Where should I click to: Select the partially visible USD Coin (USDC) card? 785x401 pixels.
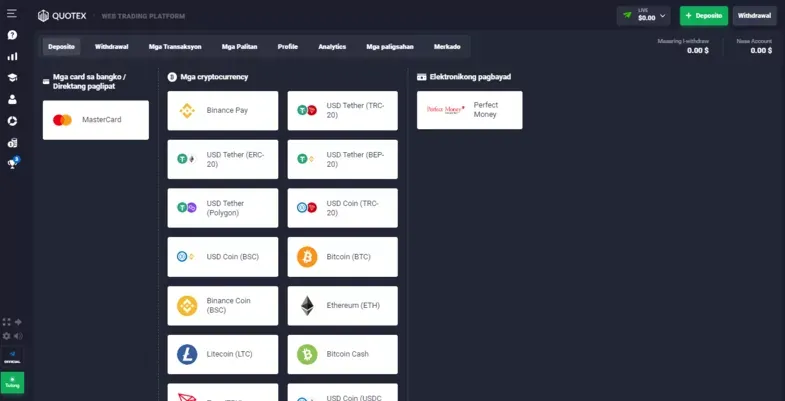click(342, 392)
